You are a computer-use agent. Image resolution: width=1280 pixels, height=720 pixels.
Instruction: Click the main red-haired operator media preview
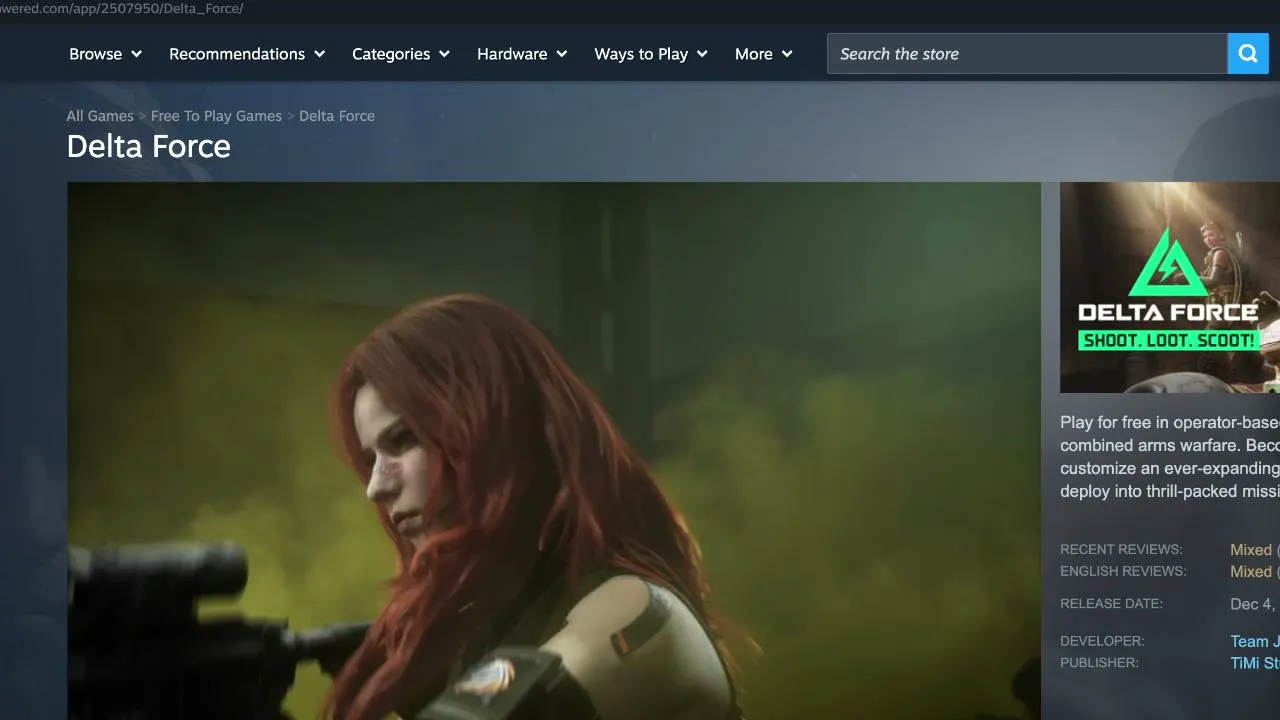554,451
